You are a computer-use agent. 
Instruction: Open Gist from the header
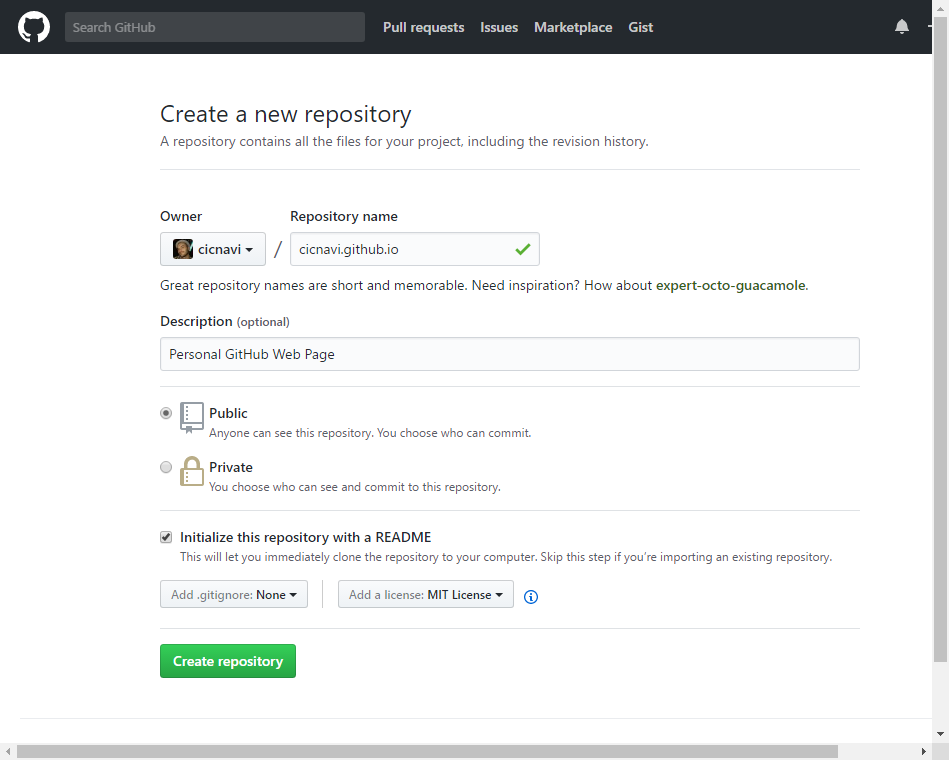coord(640,27)
